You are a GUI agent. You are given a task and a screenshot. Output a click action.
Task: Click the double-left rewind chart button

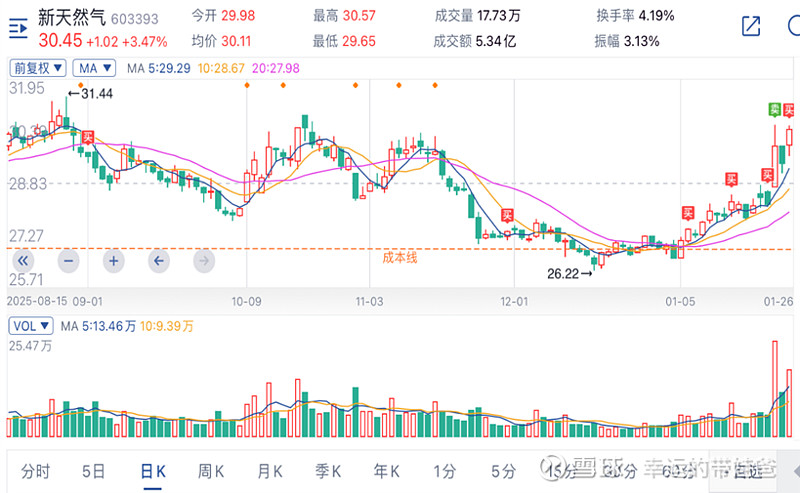[24, 261]
